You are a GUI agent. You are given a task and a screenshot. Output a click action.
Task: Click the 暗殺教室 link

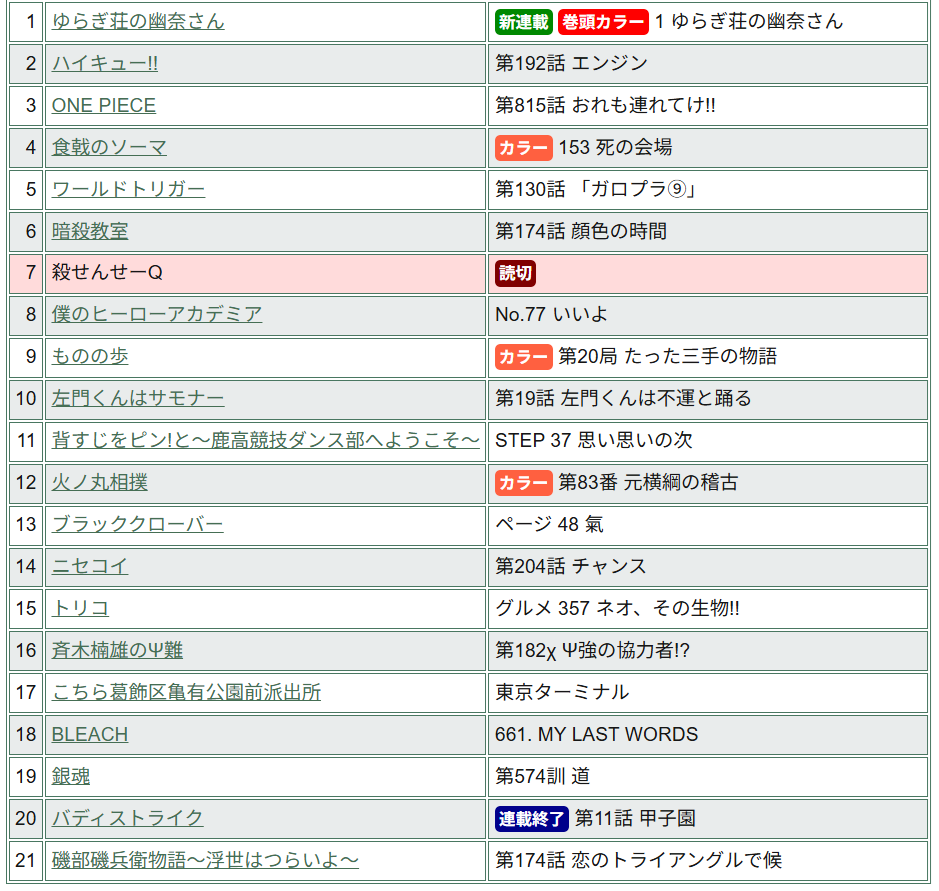(90, 231)
